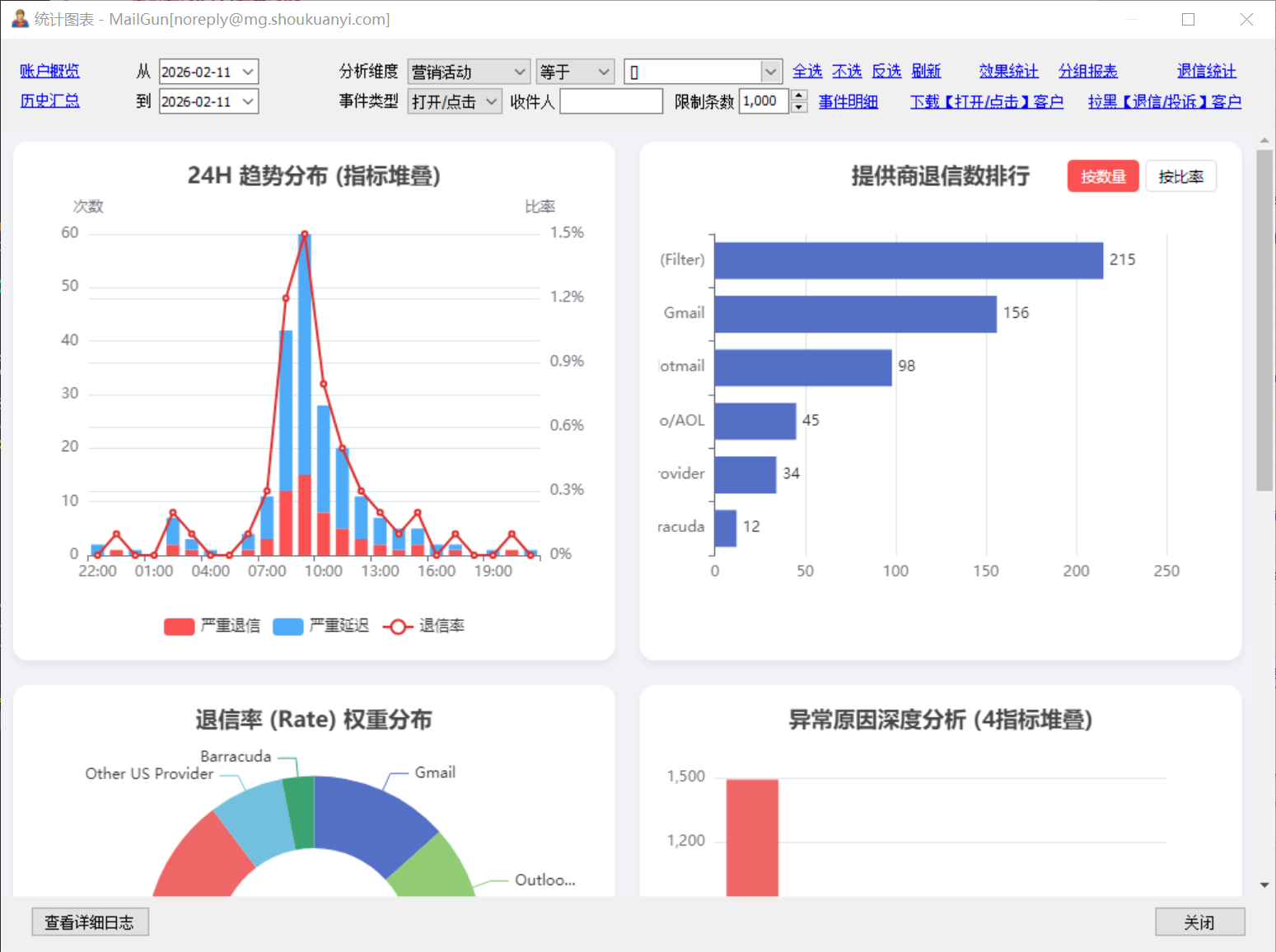Toggle 严重延迟 legend series
The image size is (1276, 952).
point(320,626)
